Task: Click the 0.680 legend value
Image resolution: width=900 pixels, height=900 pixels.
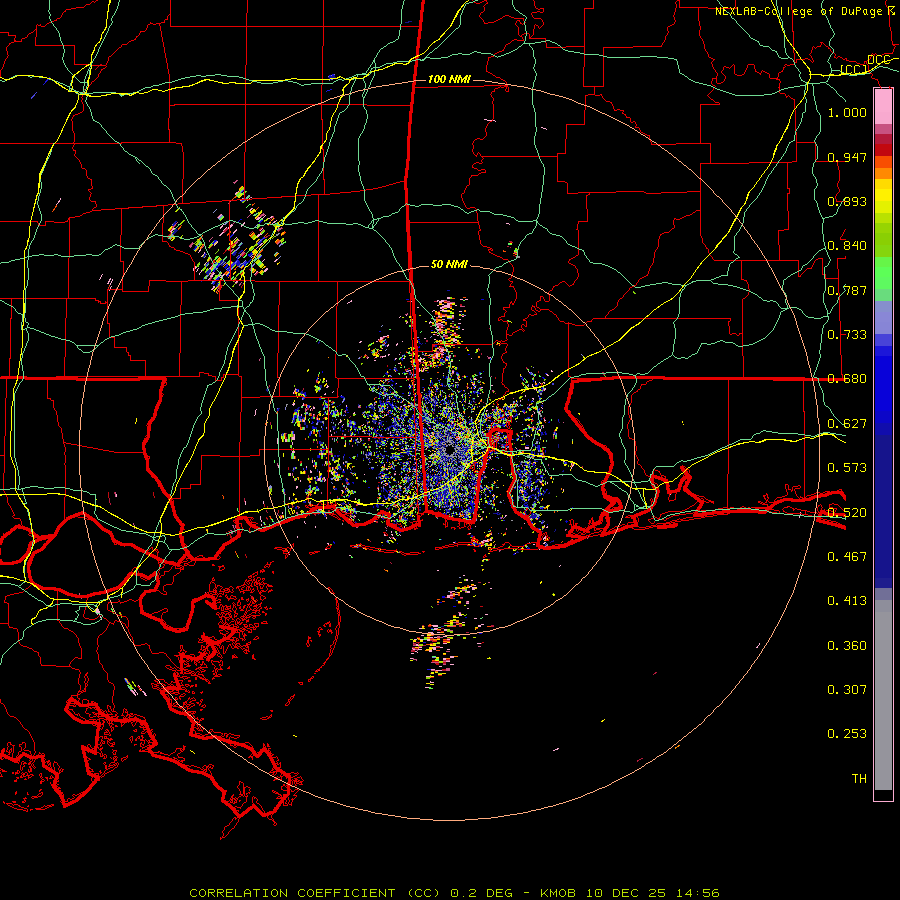Action: [847, 378]
